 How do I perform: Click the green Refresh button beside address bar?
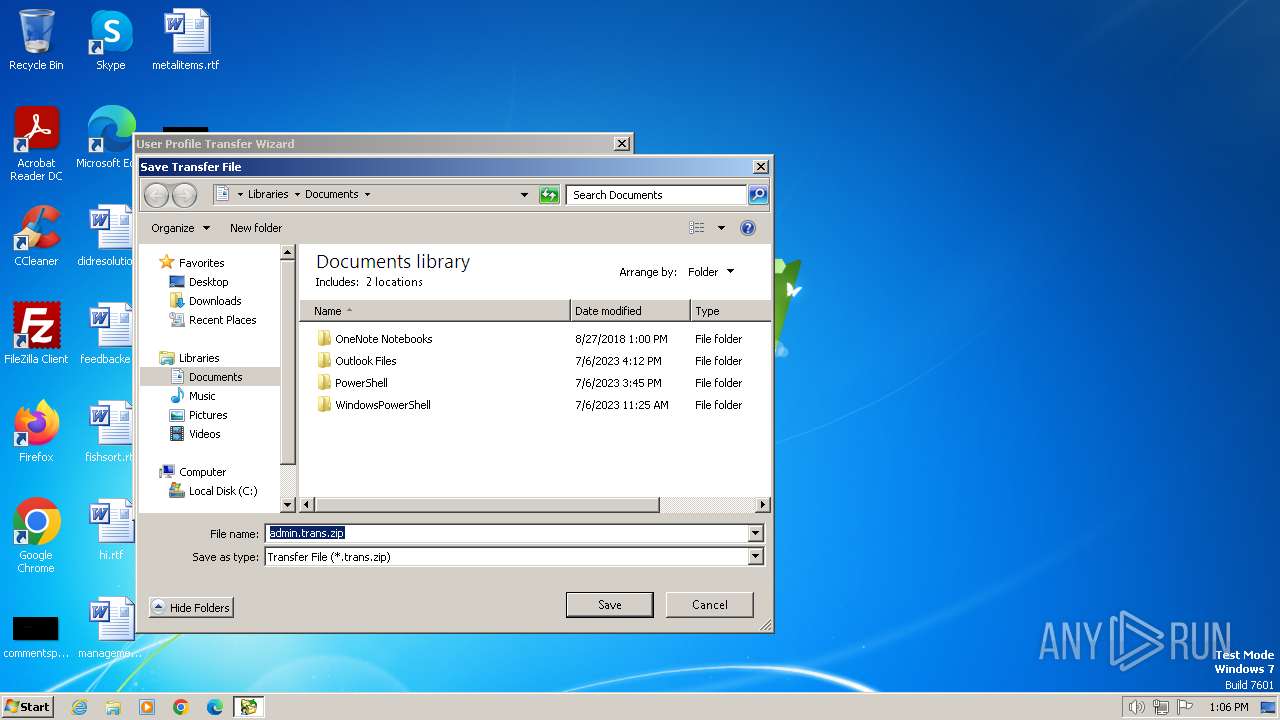pos(549,195)
